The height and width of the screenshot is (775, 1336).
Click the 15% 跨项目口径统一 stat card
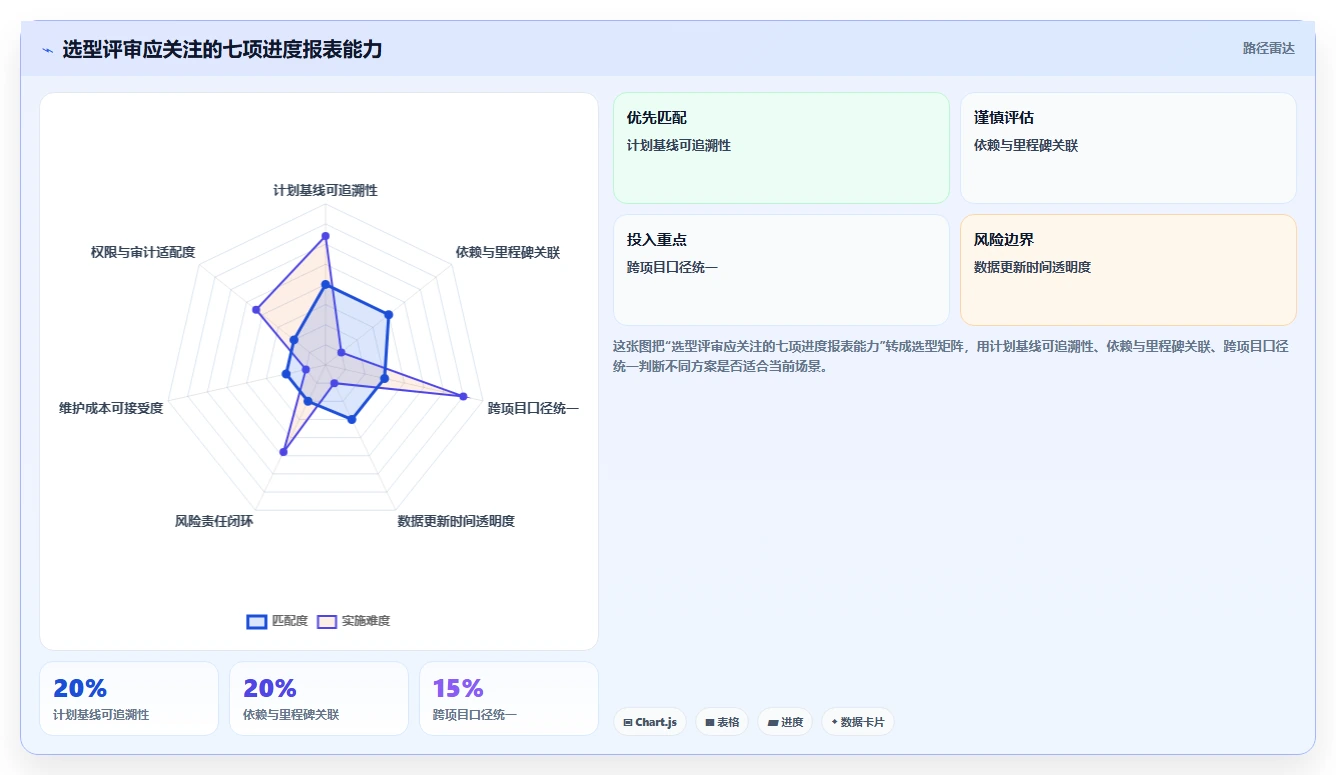coord(509,698)
